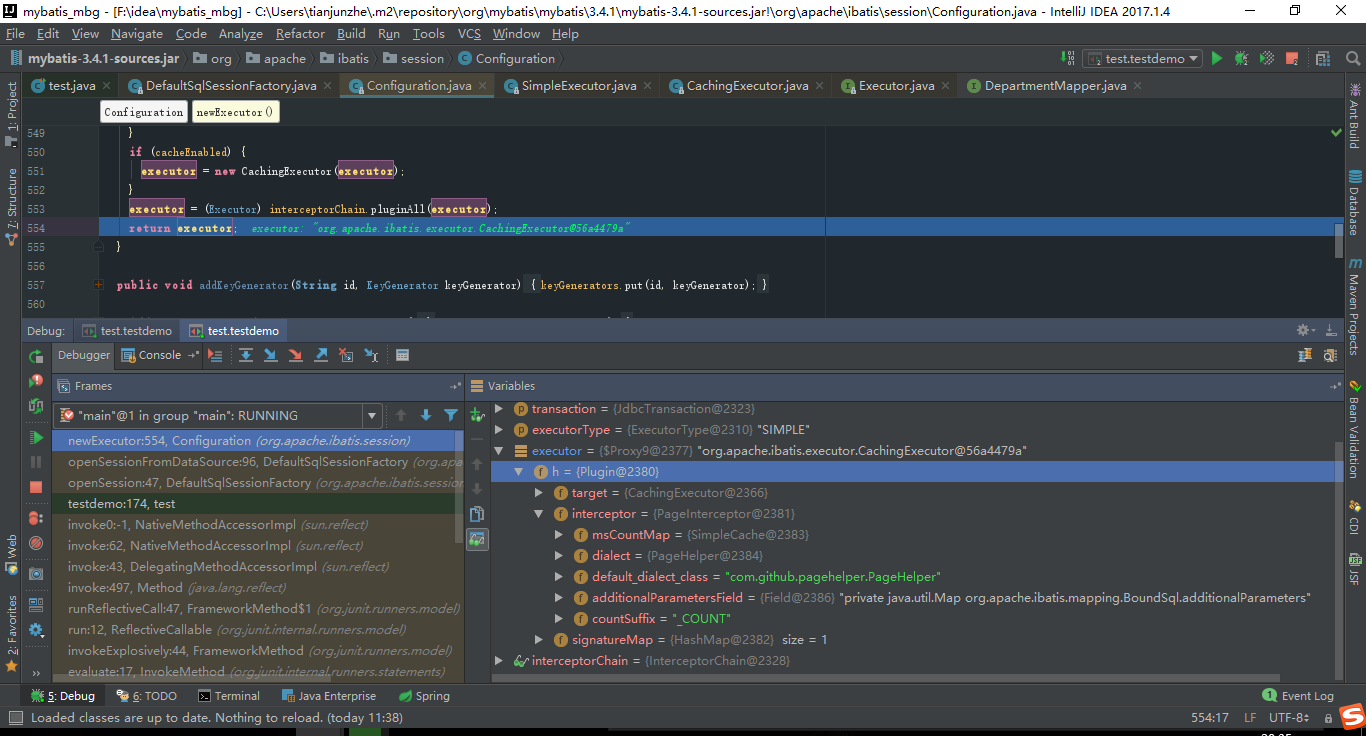Image resolution: width=1366 pixels, height=736 pixels.
Task: Toggle the frames filter funnel icon
Action: click(x=449, y=414)
